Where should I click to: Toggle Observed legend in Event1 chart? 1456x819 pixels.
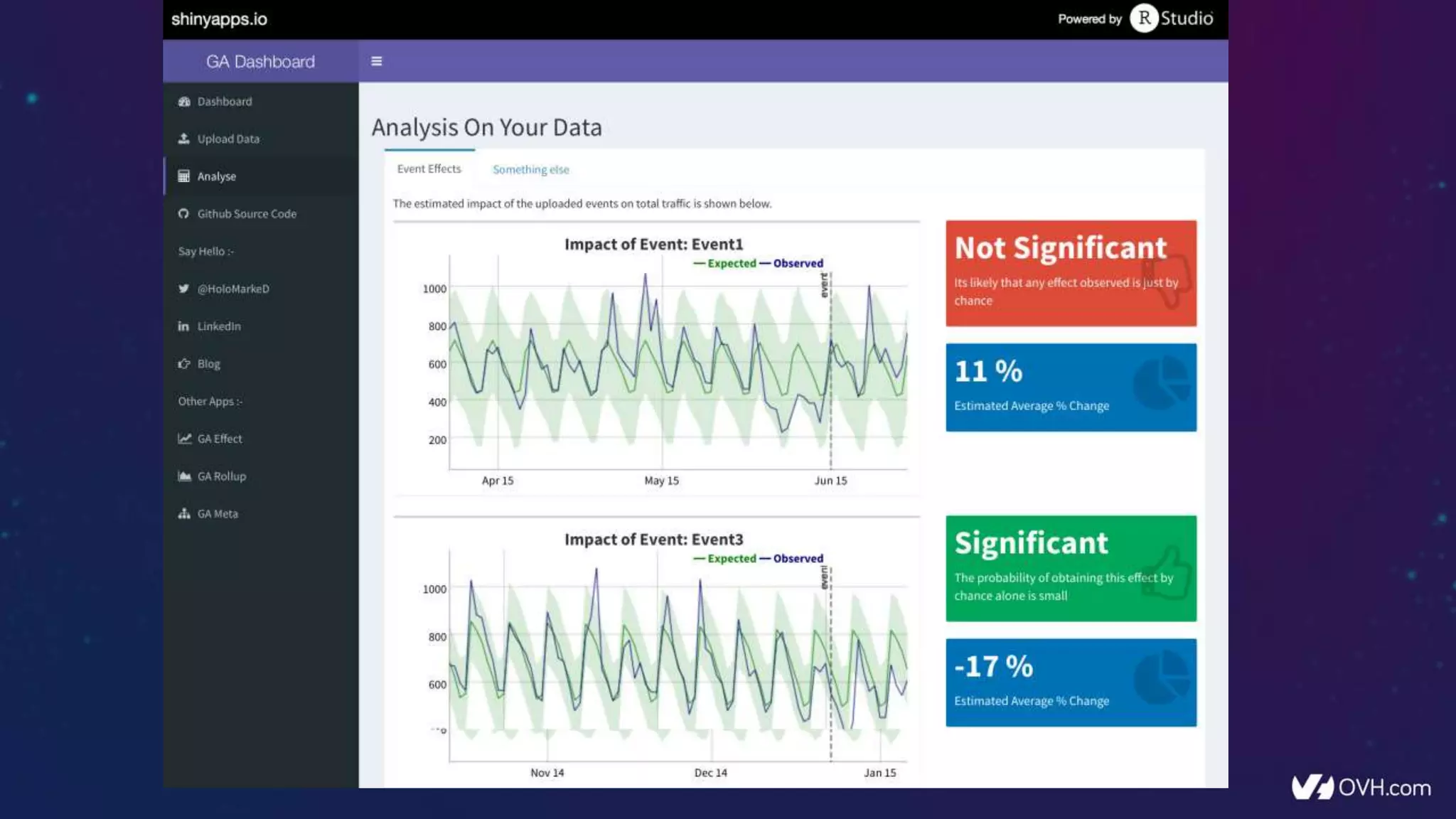point(797,264)
